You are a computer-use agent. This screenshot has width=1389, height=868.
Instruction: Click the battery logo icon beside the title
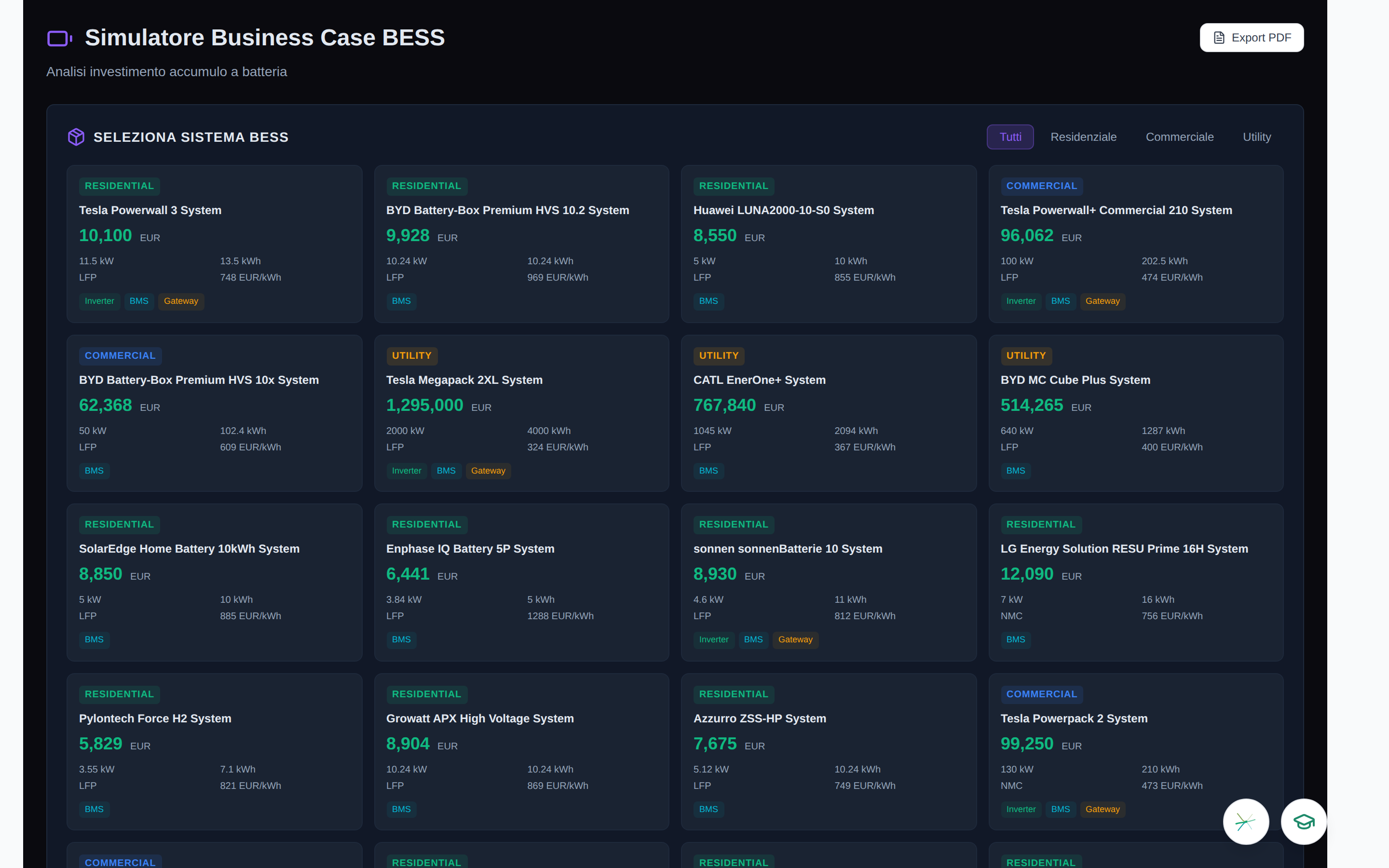point(59,38)
